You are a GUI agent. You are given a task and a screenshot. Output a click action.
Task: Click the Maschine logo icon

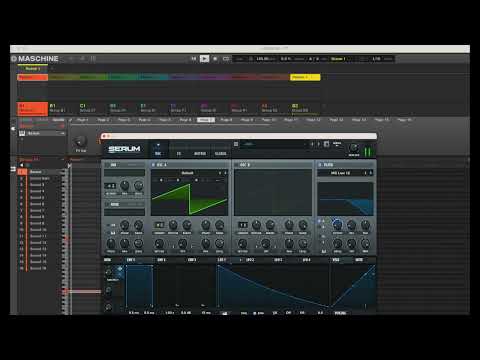(x=14, y=59)
